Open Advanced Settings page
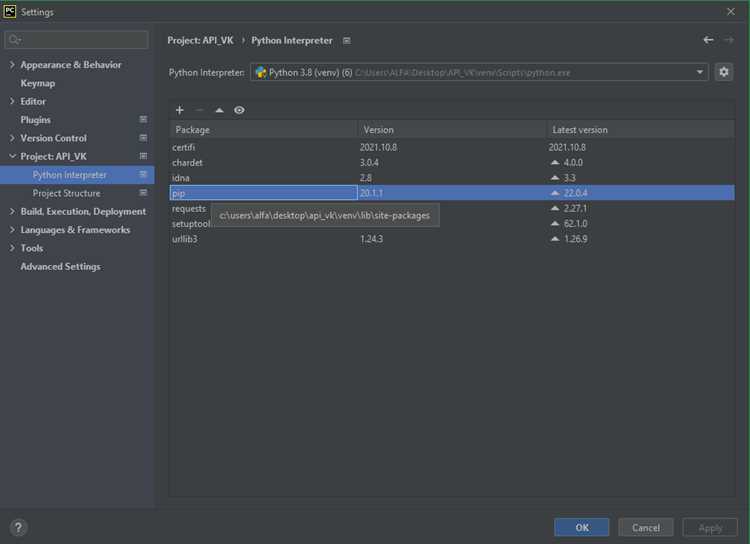Viewport: 750px width, 544px height. click(x=61, y=266)
